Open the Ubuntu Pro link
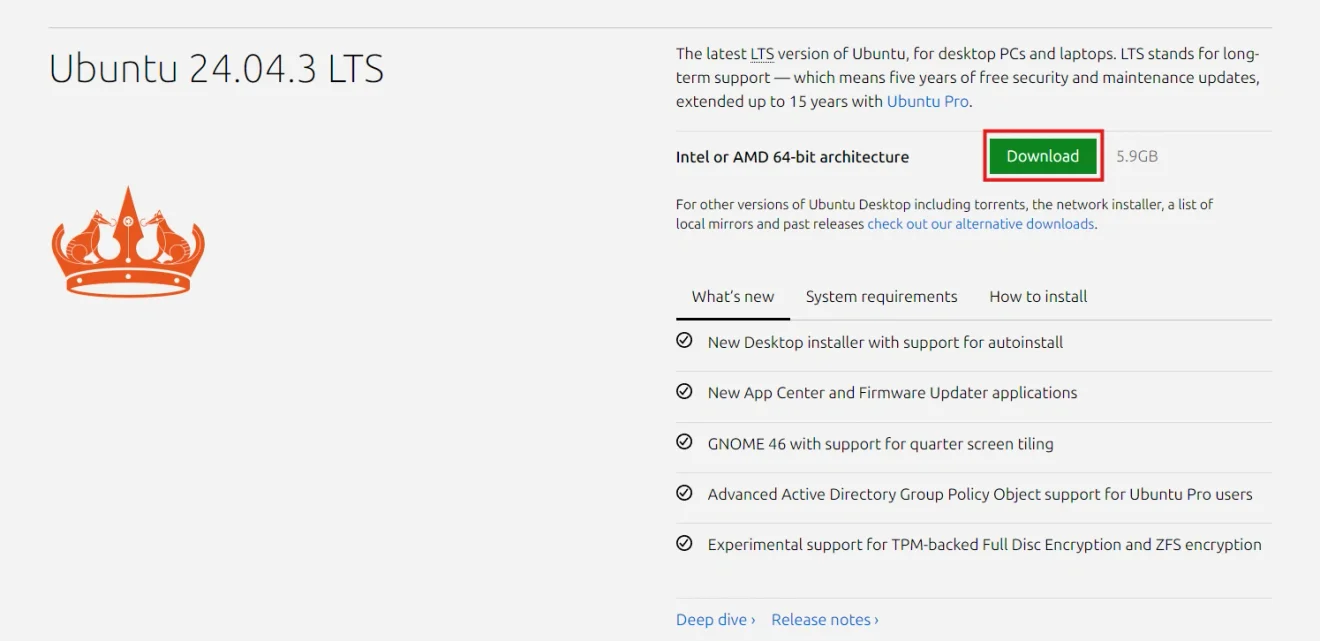The height and width of the screenshot is (641, 1320). pyautogui.click(x=927, y=101)
